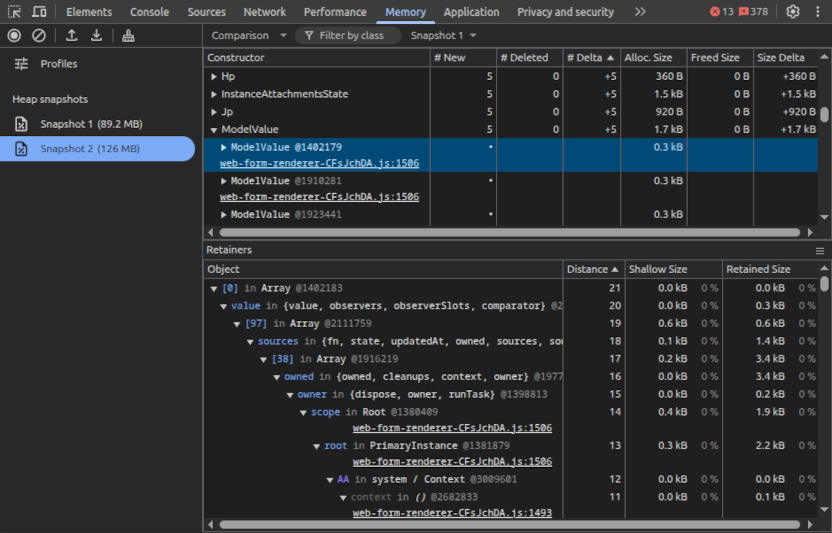Screen dimensions: 832x533
Task: Open web-form-renderer-CFsJchDA.js:1493 source link
Action: [451, 513]
